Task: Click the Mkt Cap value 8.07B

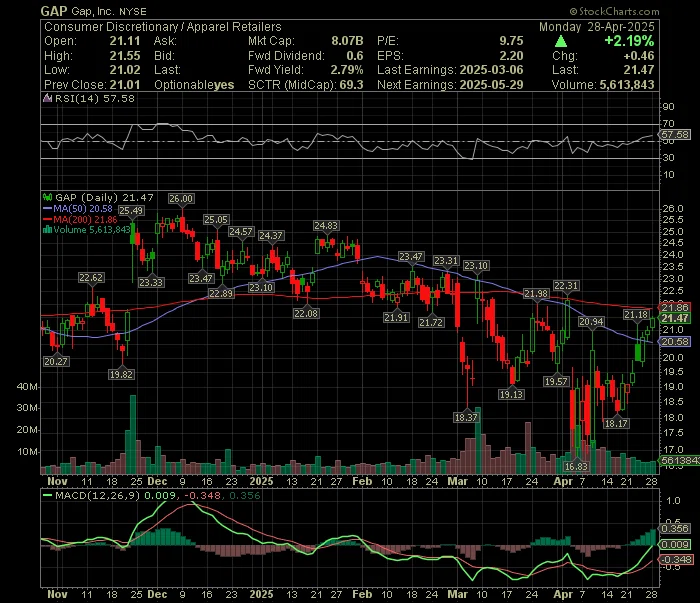Action: click(347, 41)
